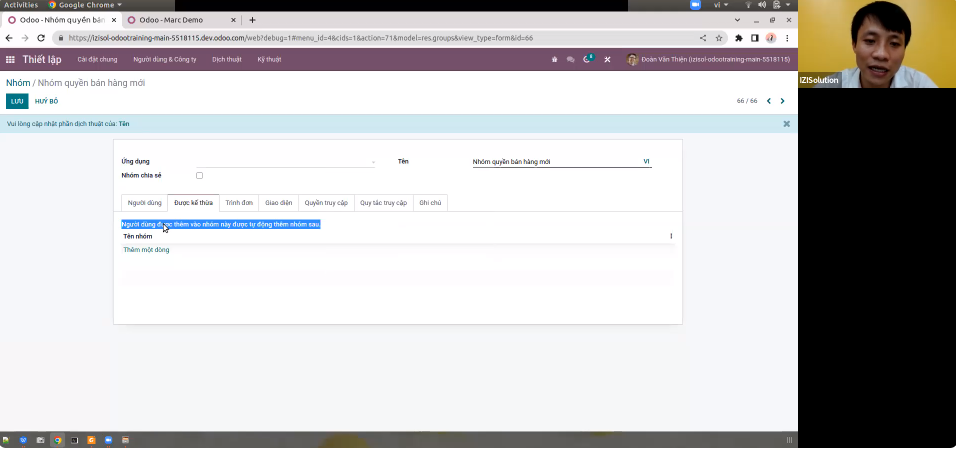Click the browser forward arrow
956x449 pixels.
pyautogui.click(x=25, y=38)
